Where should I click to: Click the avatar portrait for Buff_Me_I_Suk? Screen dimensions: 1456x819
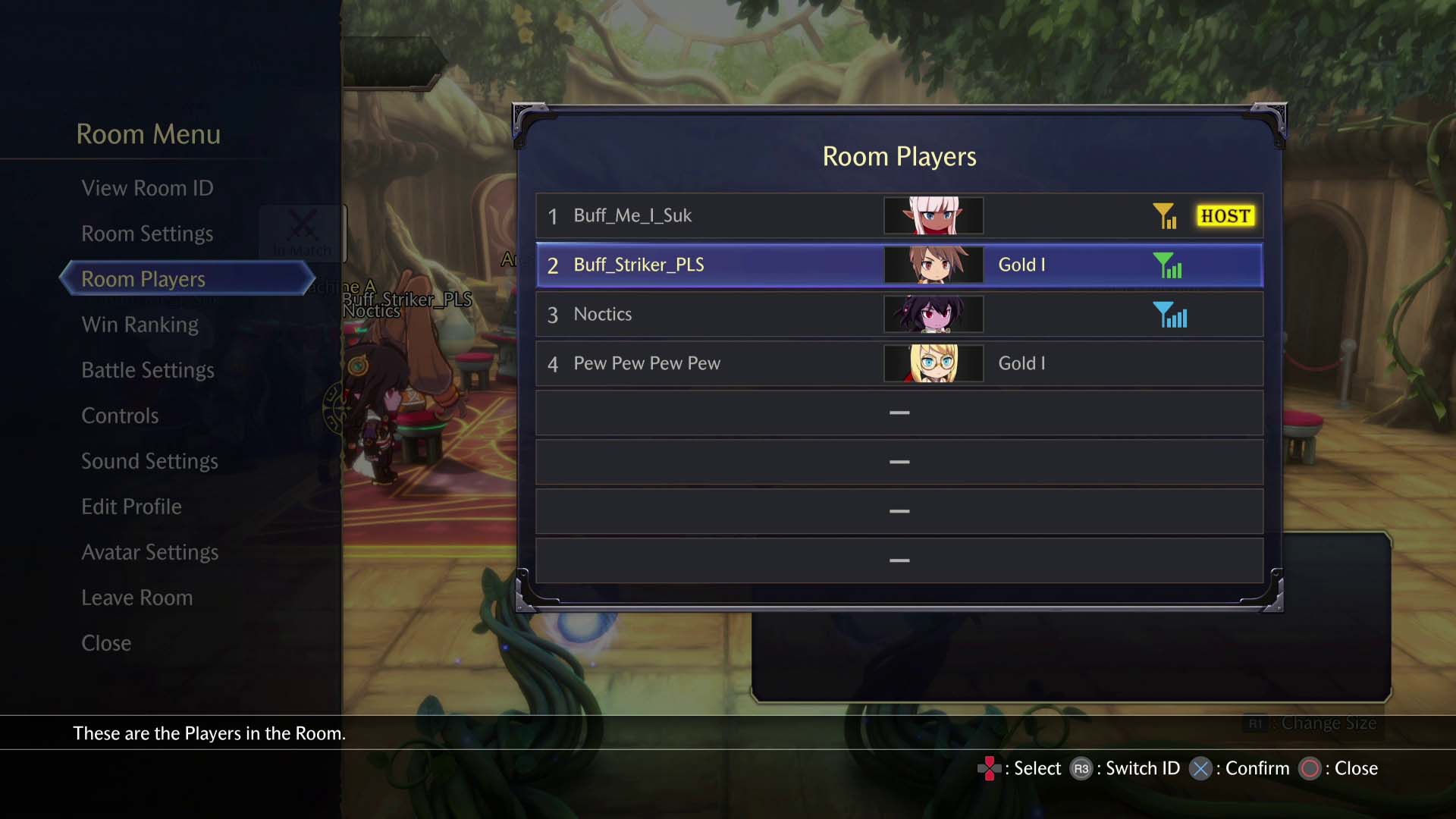931,215
